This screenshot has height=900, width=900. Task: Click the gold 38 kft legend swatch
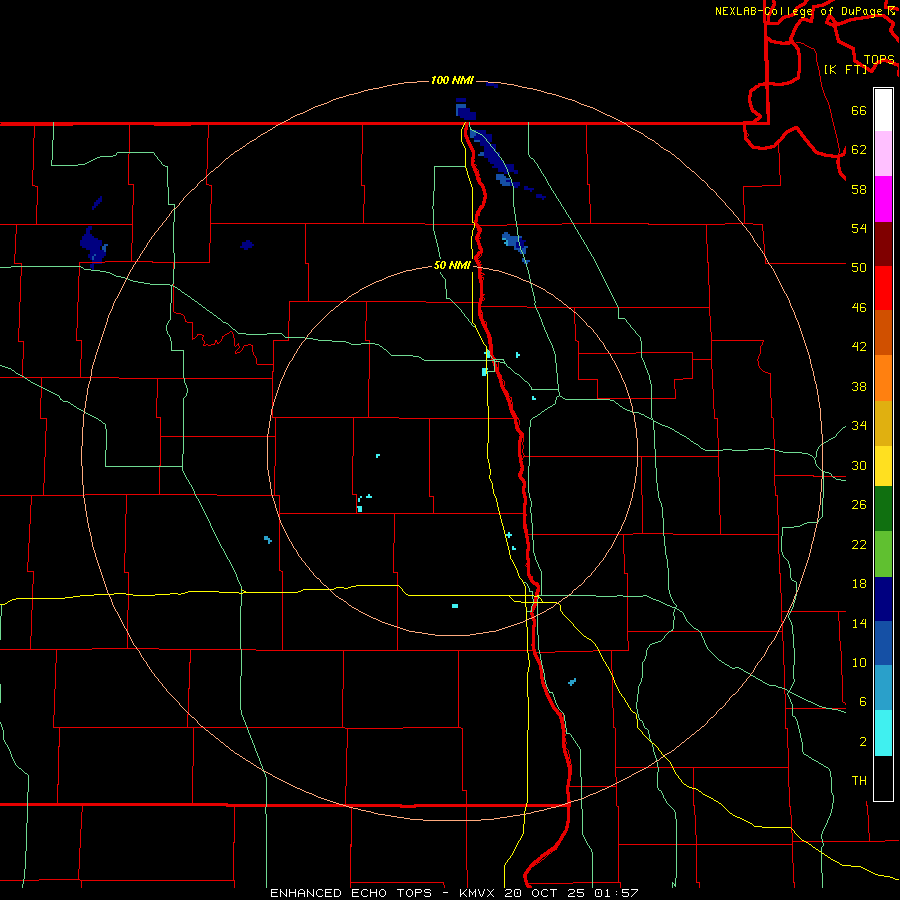pyautogui.click(x=883, y=423)
